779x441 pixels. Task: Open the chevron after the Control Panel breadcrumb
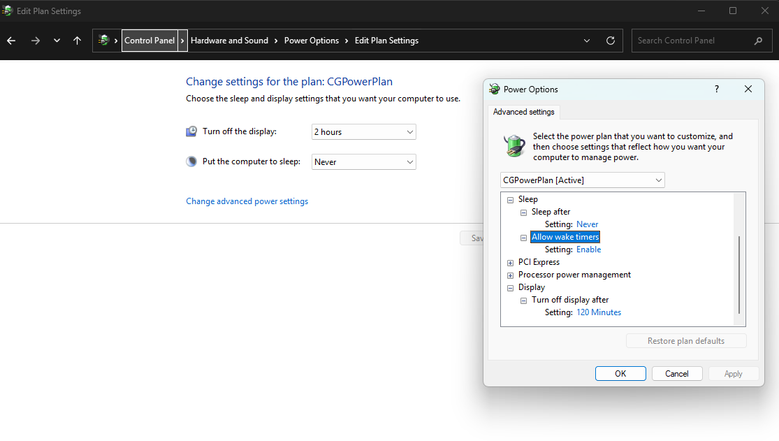tap(182, 41)
